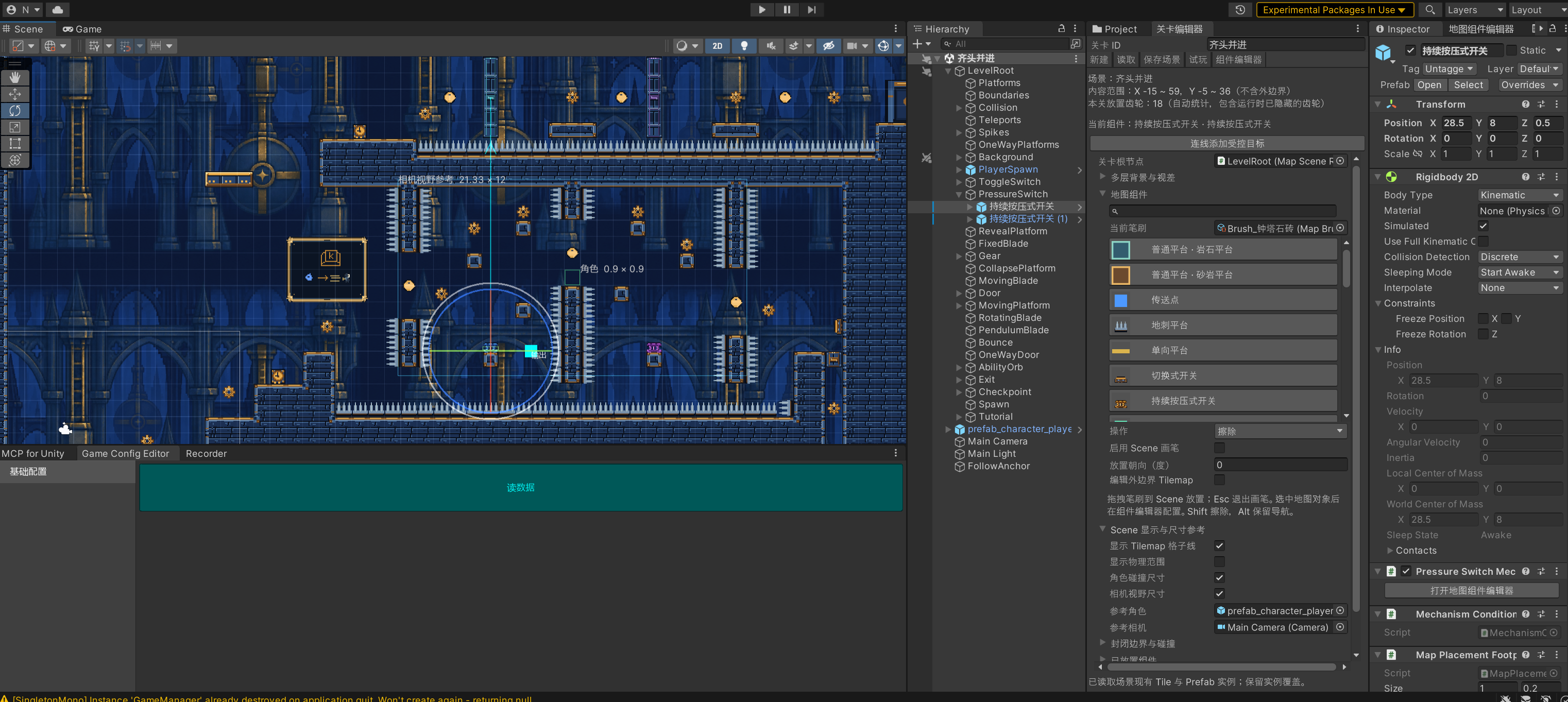1568x702 pixels.
Task: Switch to the 地图组件编辑器 tab
Action: click(x=1481, y=29)
